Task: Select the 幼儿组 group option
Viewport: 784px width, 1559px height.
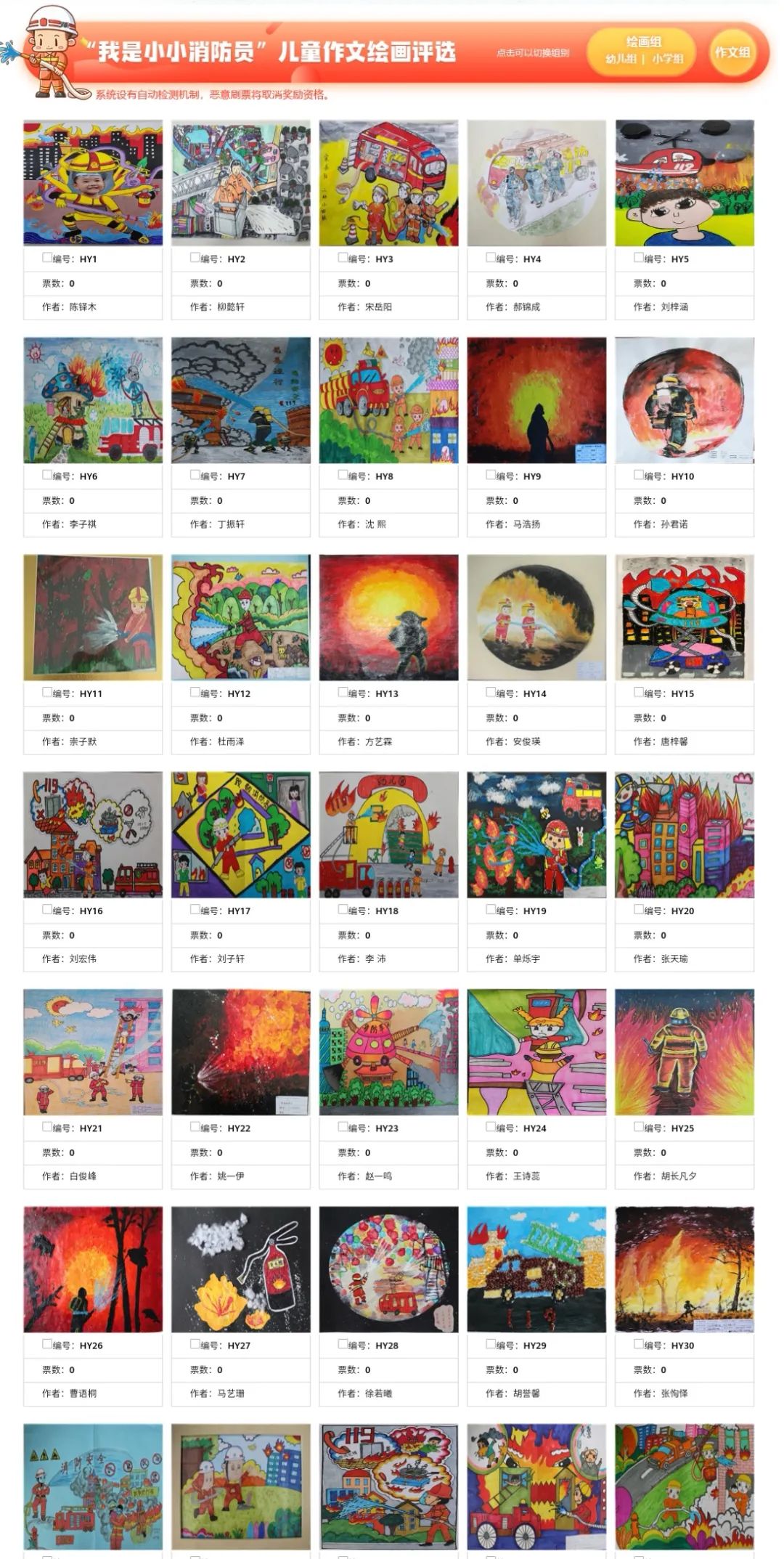Action: click(x=621, y=59)
